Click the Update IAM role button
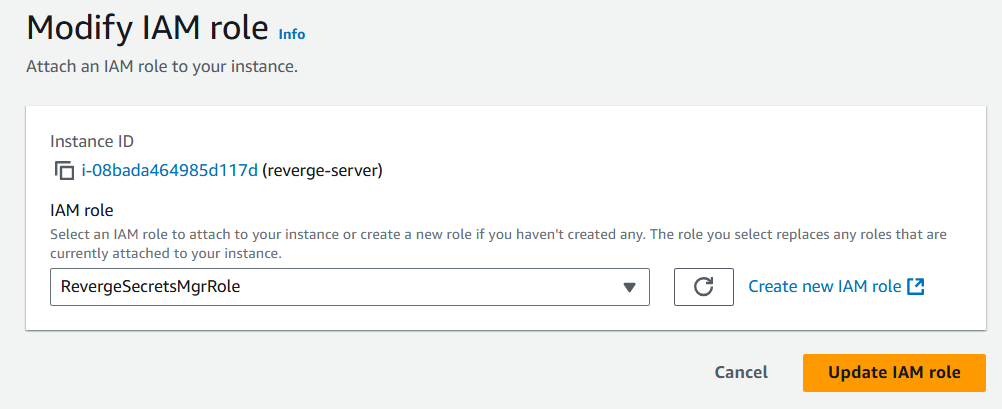This screenshot has height=409, width=1002. point(894,373)
